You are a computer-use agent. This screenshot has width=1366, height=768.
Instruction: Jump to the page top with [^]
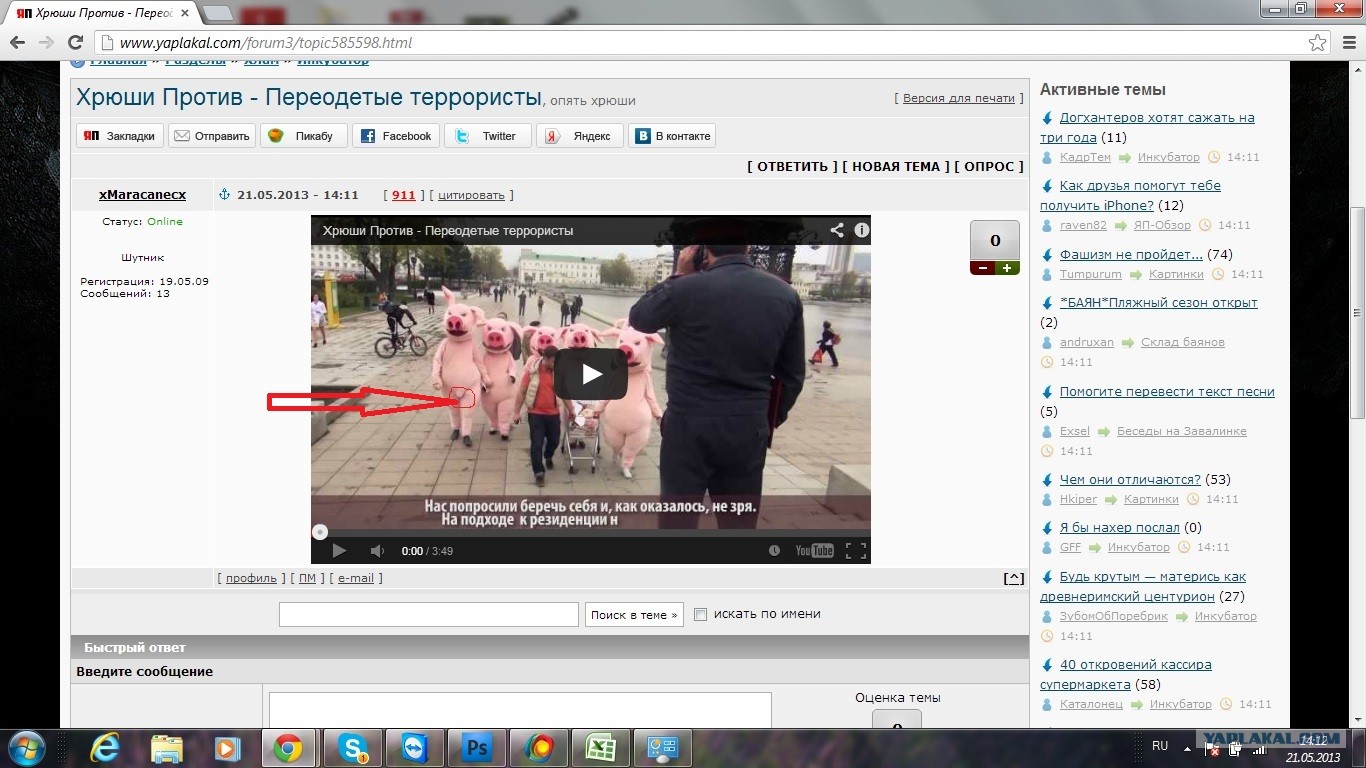coord(1013,578)
